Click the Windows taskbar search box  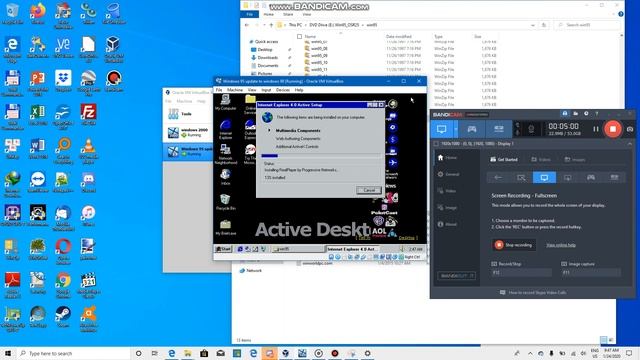point(73,353)
